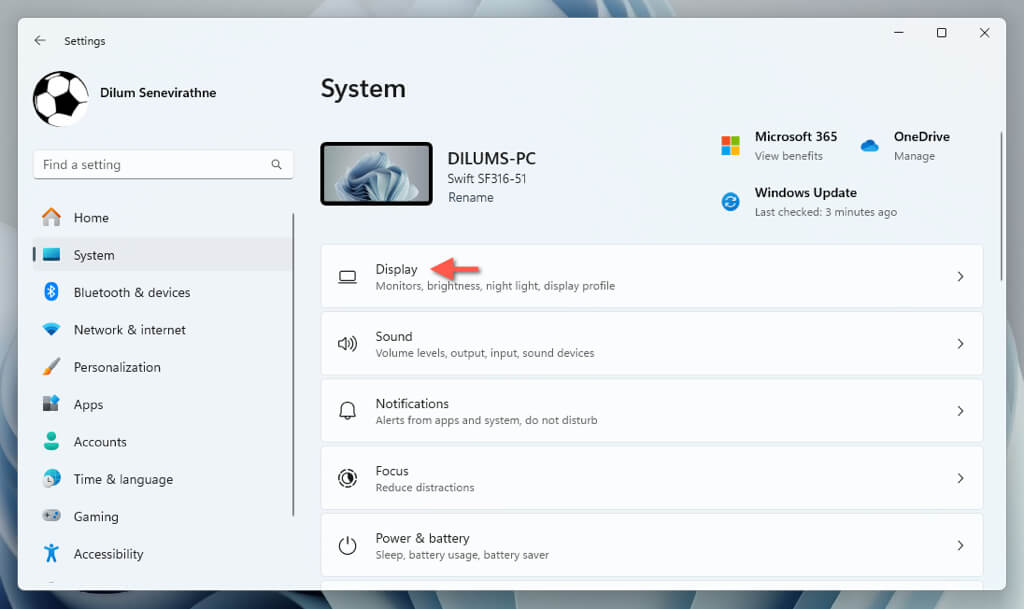The width and height of the screenshot is (1024, 609).
Task: Click the Accessibility figure icon
Action: (51, 553)
